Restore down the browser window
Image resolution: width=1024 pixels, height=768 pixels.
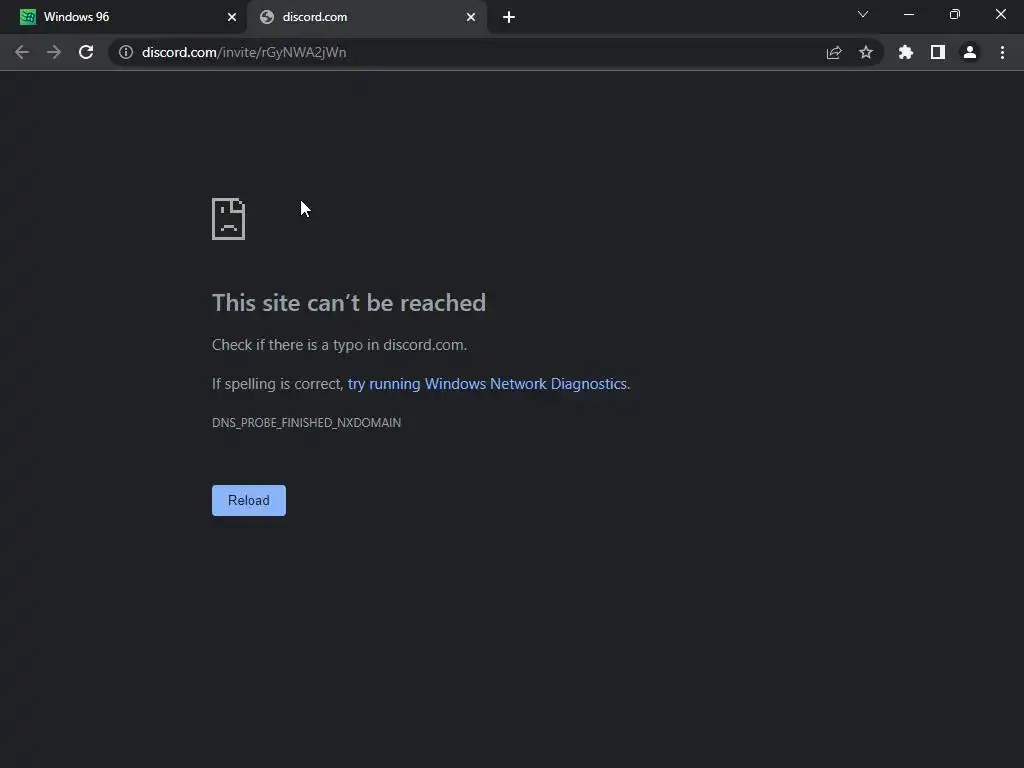(955, 14)
